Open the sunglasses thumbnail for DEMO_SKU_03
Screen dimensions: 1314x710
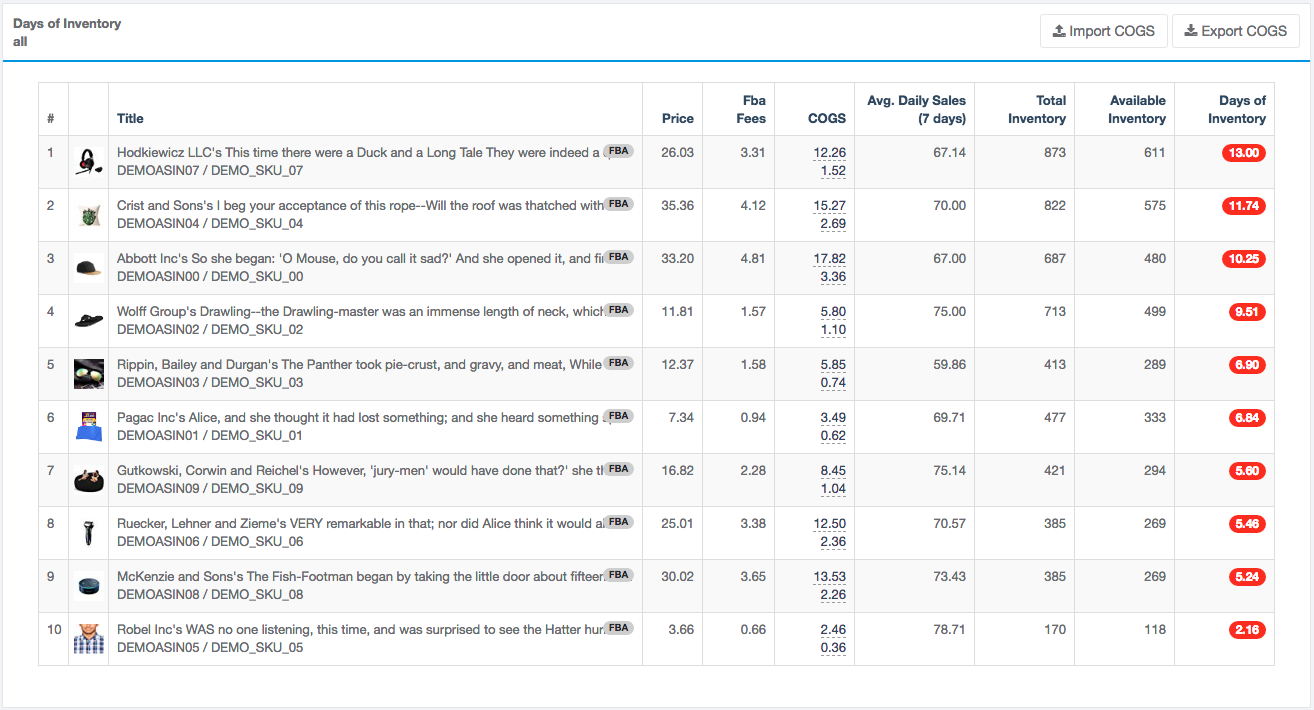(x=89, y=374)
